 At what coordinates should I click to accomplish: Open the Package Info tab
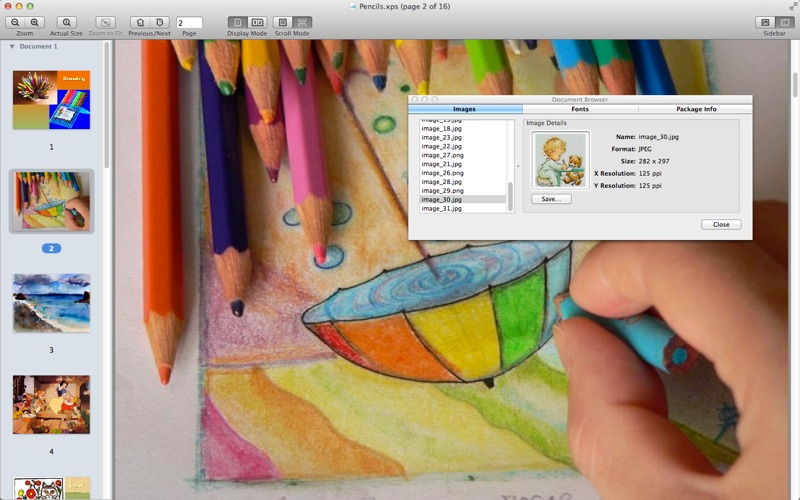pyautogui.click(x=695, y=108)
